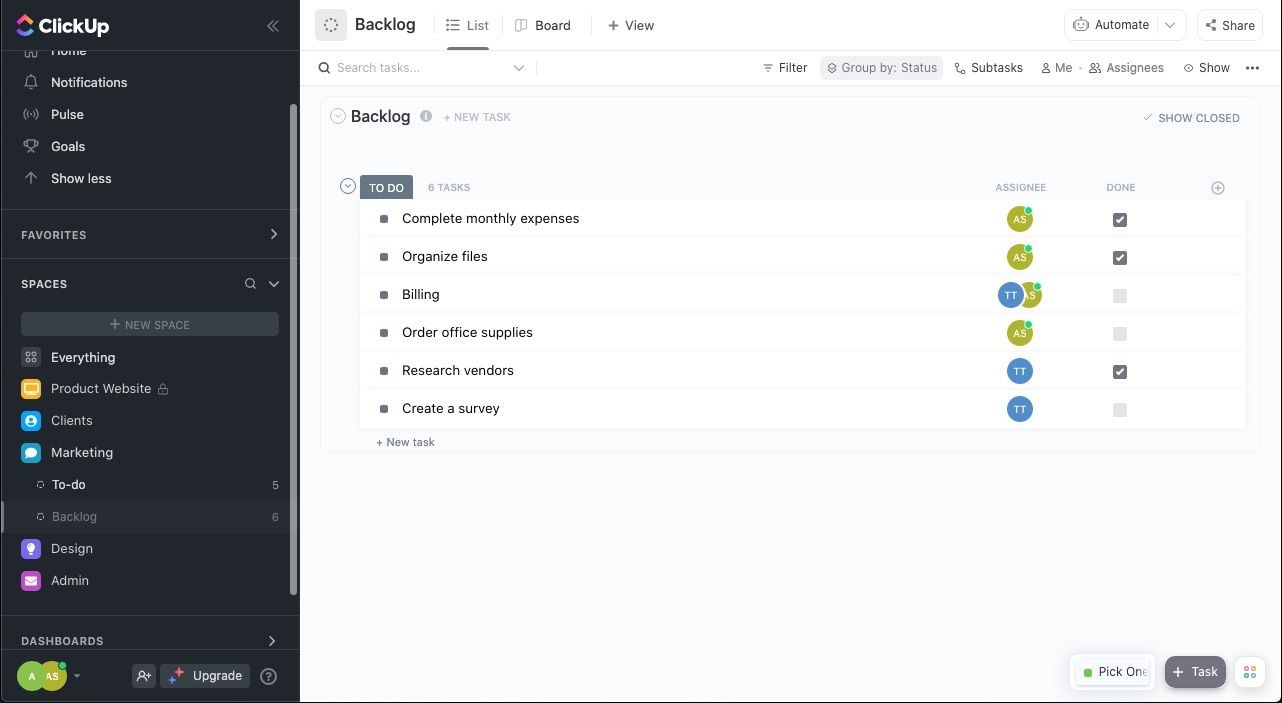The image size is (1282, 703).
Task: Expand the Favorites section
Action: (273, 235)
